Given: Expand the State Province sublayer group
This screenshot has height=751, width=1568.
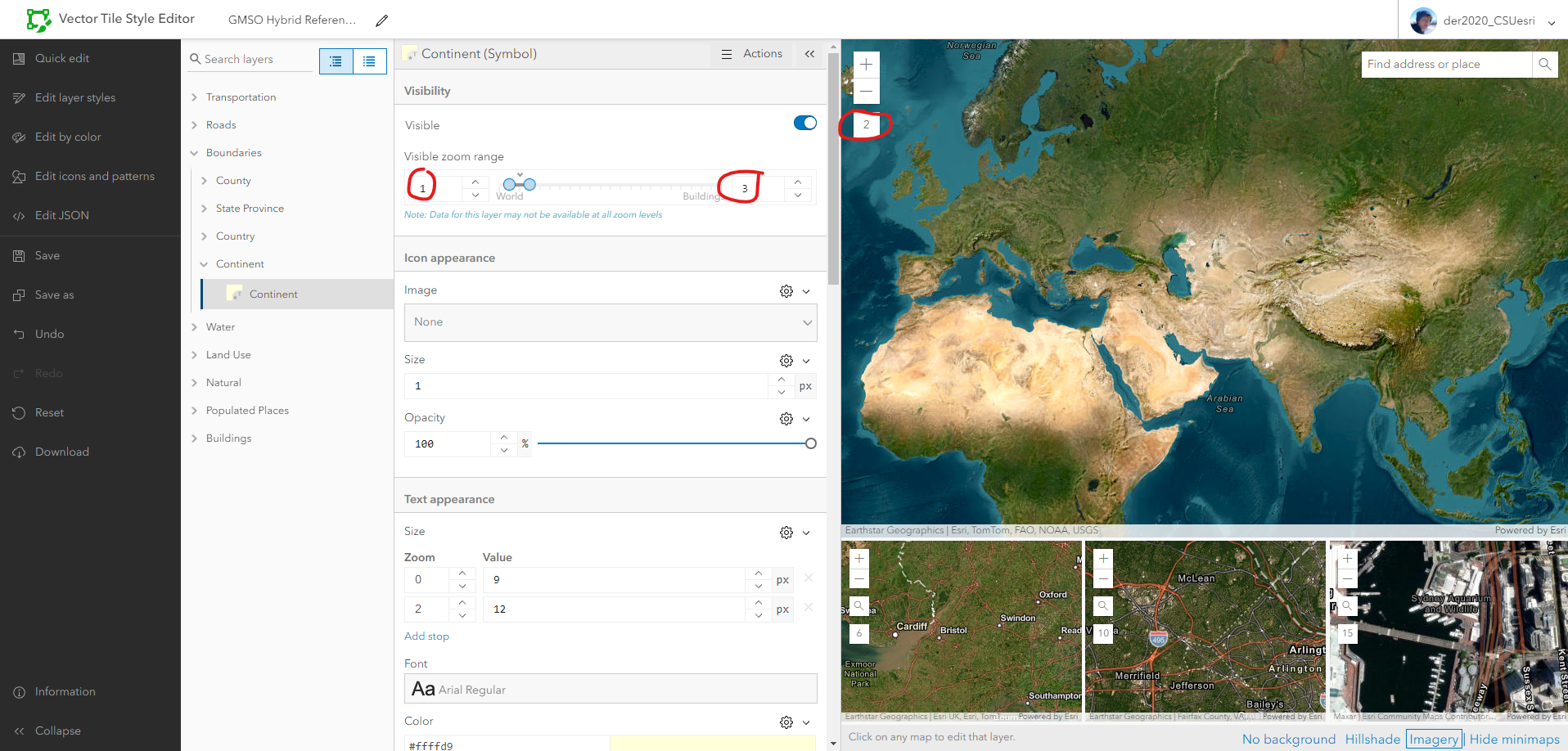Looking at the screenshot, I should 205,209.
